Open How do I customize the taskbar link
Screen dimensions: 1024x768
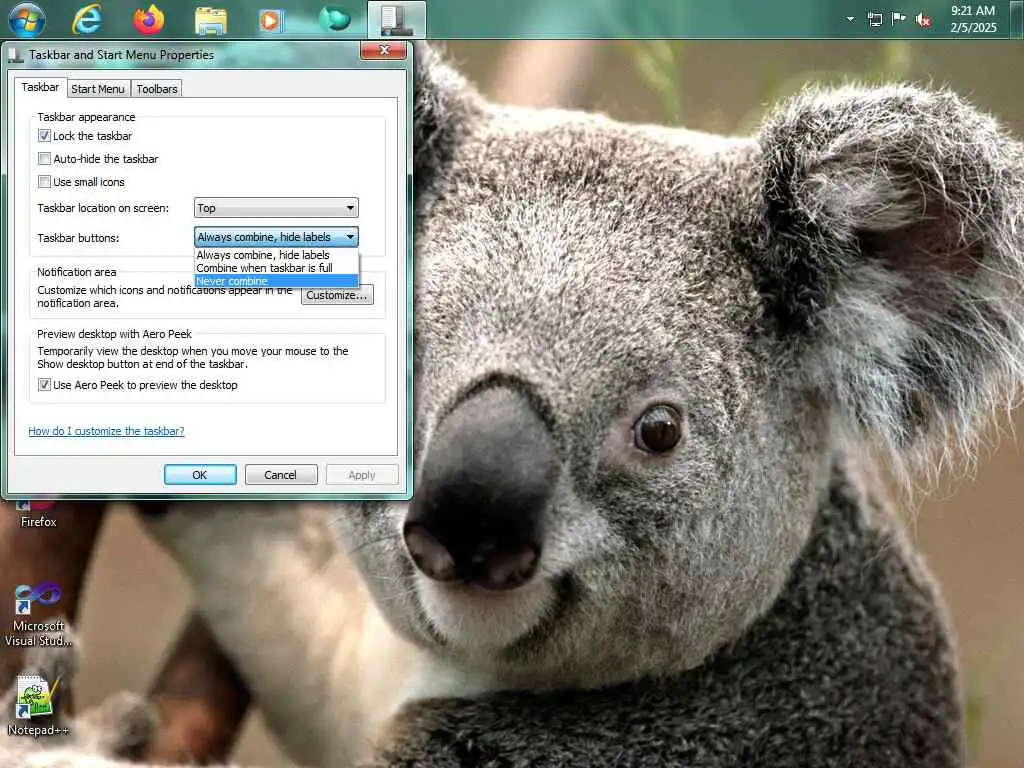pyautogui.click(x=106, y=431)
